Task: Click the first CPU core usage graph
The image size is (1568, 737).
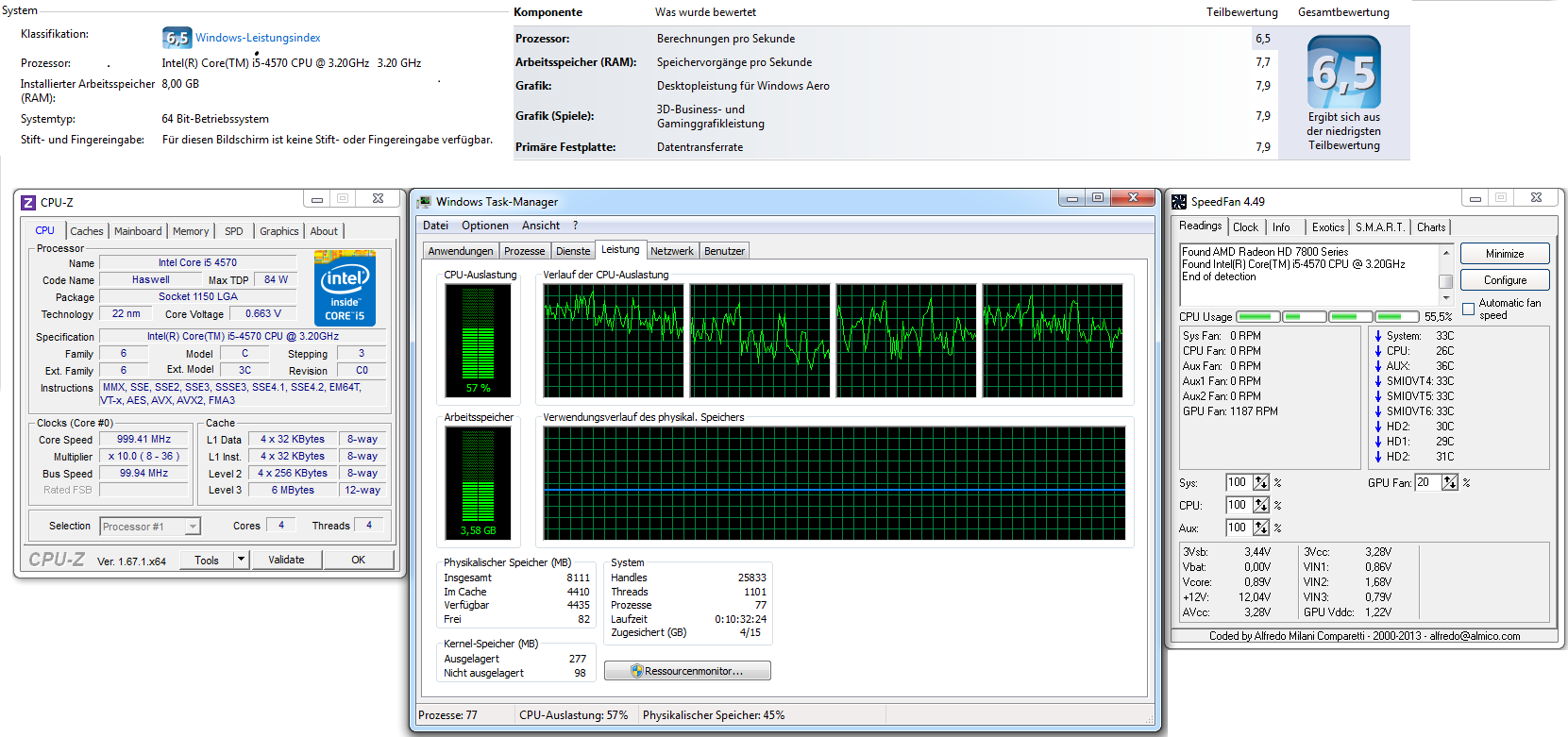Action: [614, 341]
